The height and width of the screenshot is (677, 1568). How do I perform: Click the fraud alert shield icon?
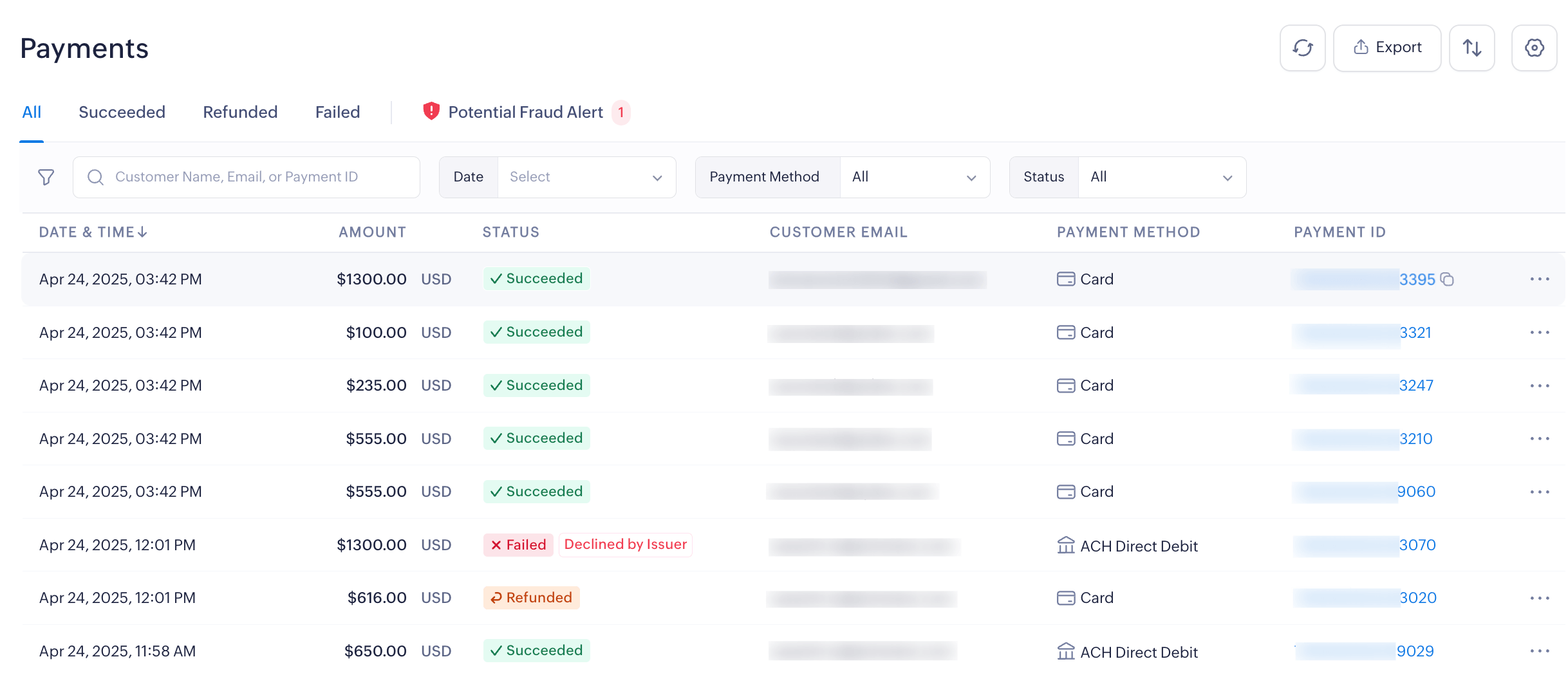tap(430, 111)
